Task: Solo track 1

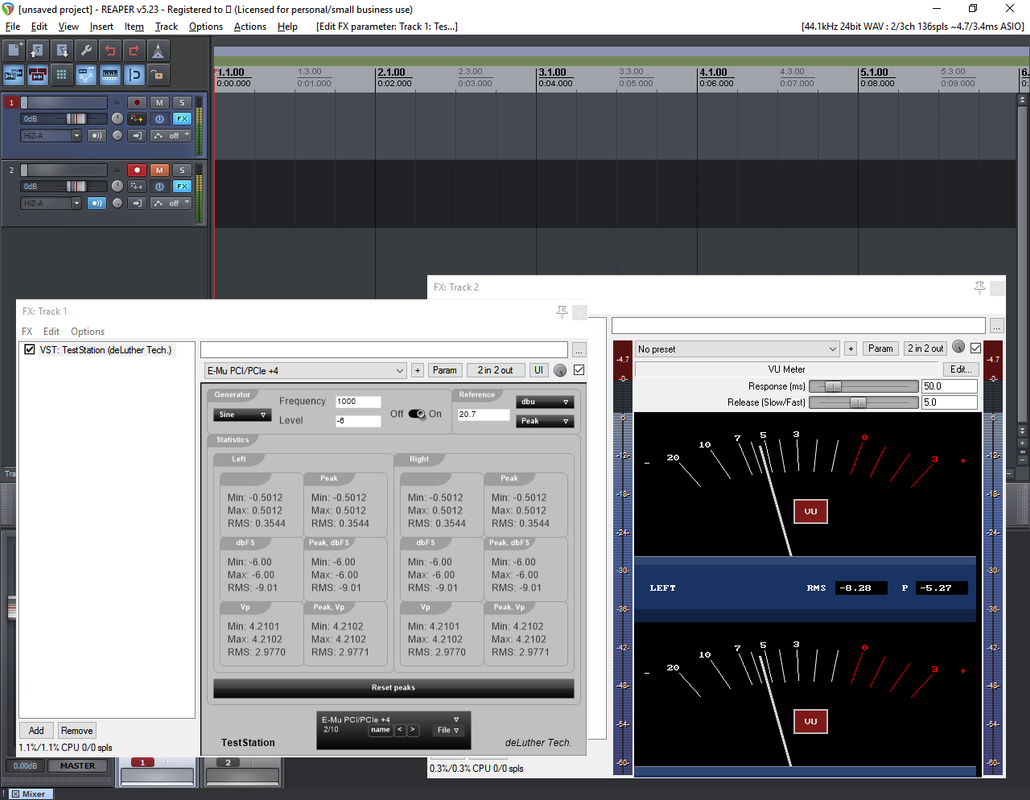Action: point(182,102)
